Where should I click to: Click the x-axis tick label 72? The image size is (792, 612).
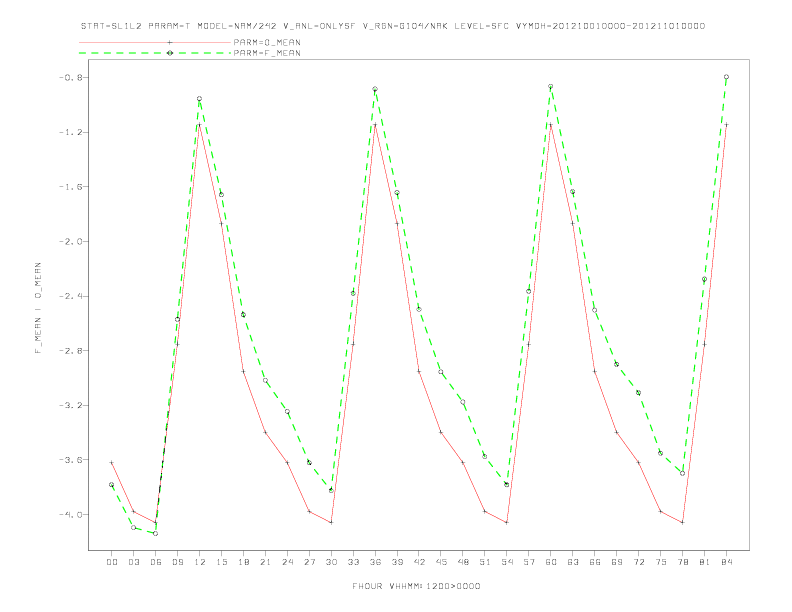tap(638, 562)
